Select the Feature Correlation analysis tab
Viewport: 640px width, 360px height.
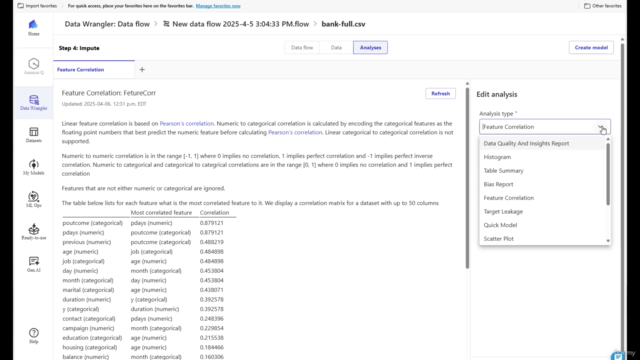point(80,69)
